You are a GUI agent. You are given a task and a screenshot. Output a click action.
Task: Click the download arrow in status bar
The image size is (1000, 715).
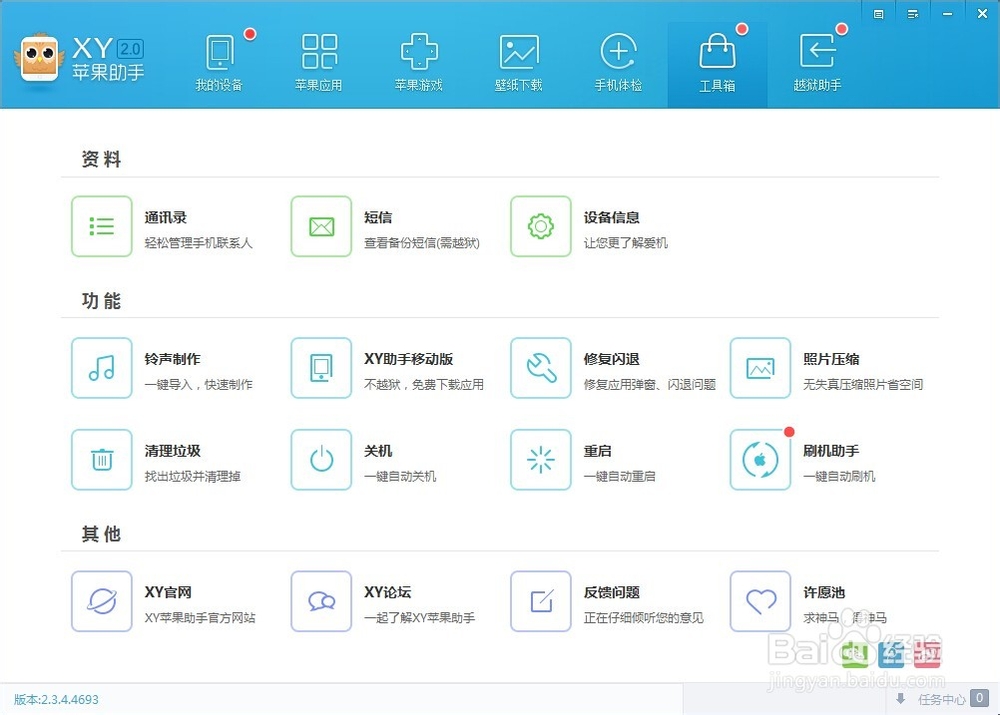(901, 699)
